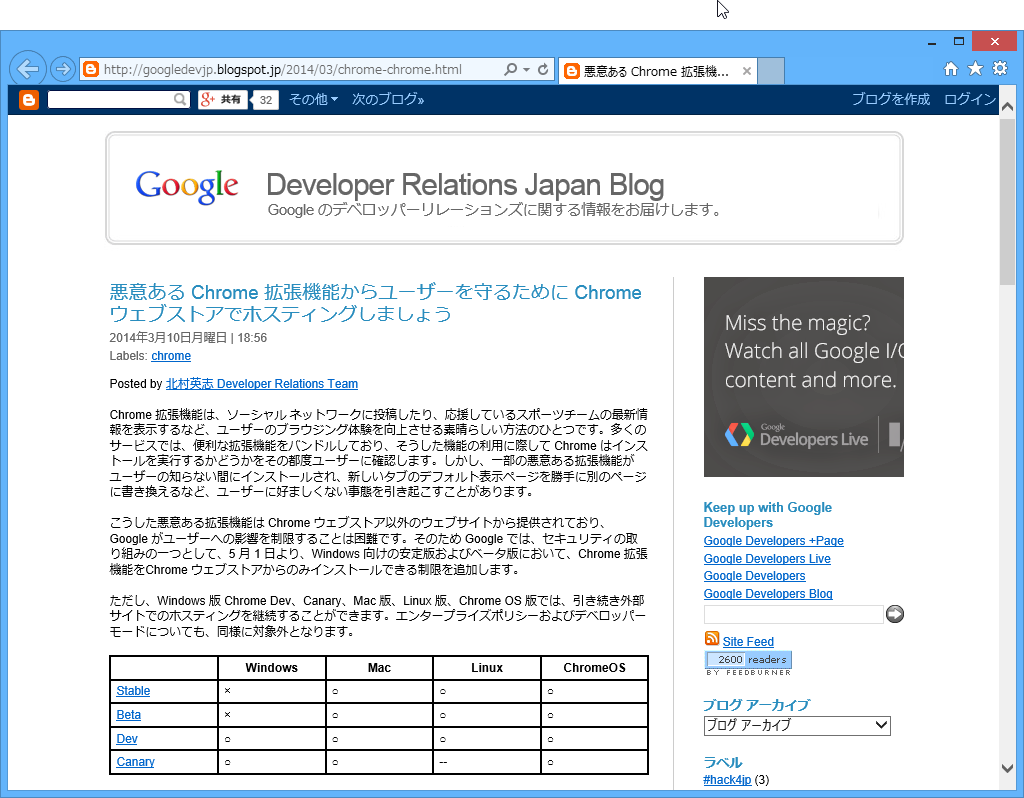This screenshot has height=798, width=1024.
Task: Open the Favorites star icon
Action: (974, 70)
